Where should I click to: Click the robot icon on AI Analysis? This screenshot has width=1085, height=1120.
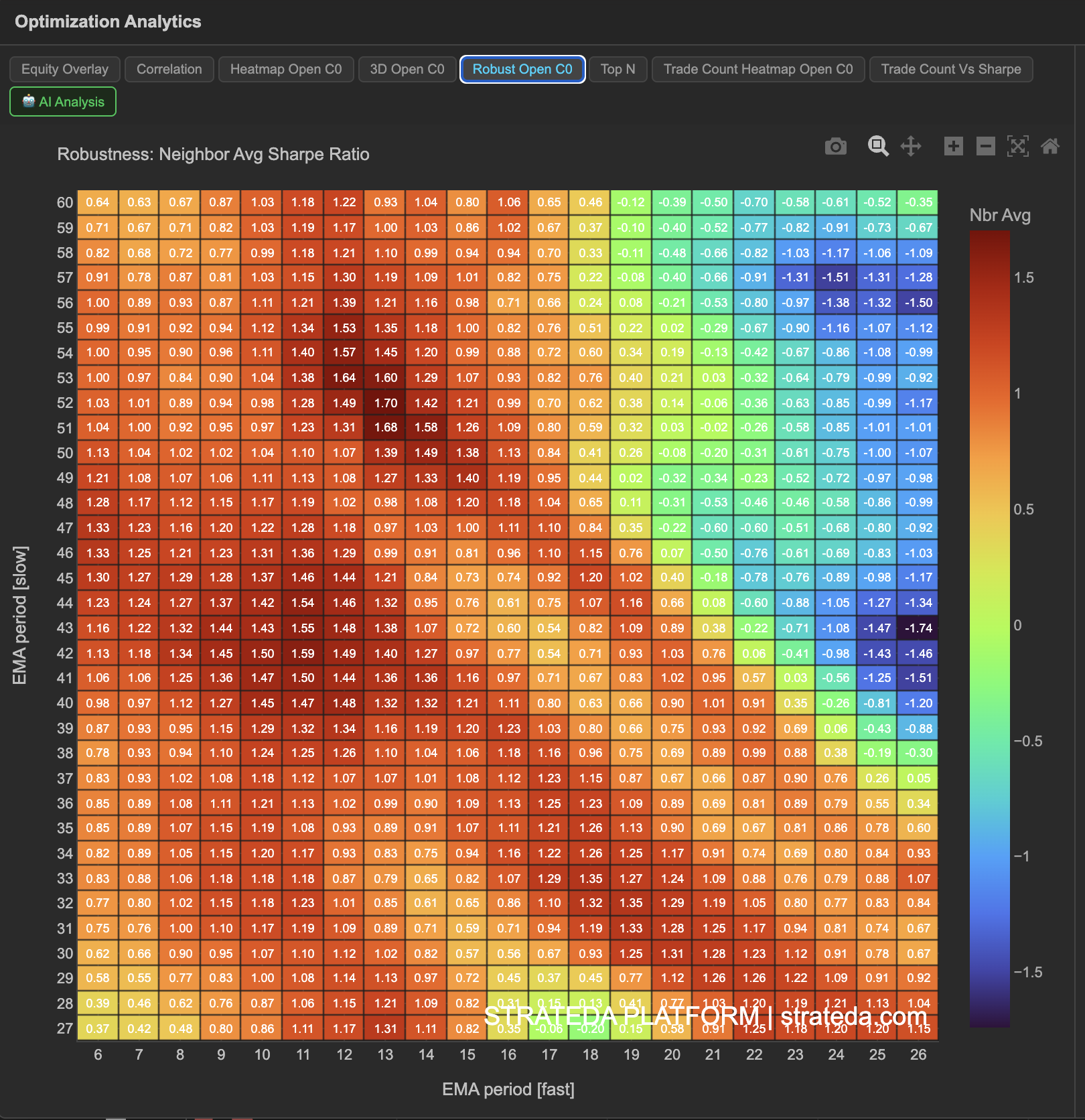28,102
